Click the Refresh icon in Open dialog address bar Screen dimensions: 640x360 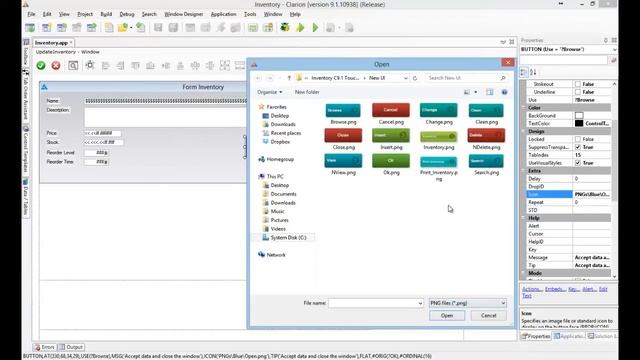click(415, 78)
